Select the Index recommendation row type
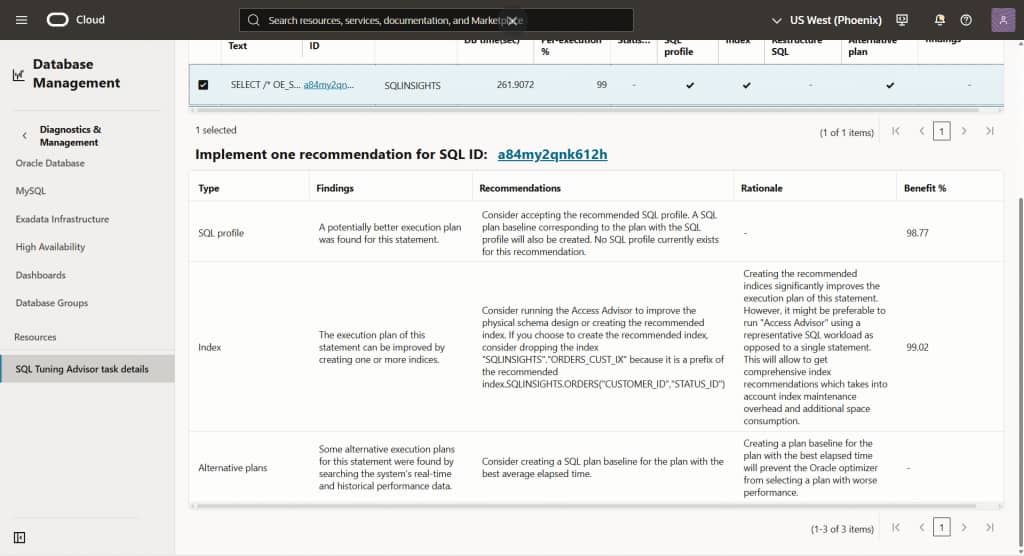1024x556 pixels. [210, 347]
